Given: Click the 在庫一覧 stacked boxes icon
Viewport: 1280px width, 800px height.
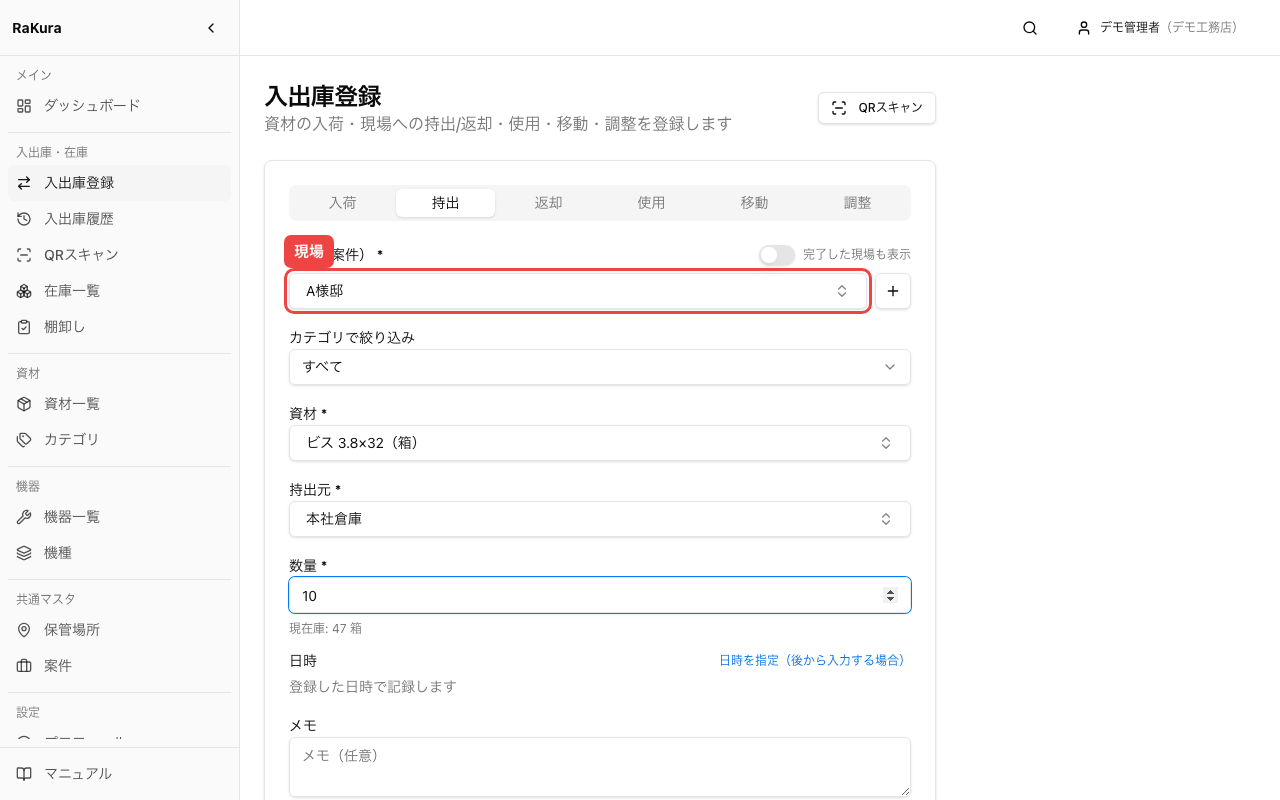Looking at the screenshot, I should (24, 291).
